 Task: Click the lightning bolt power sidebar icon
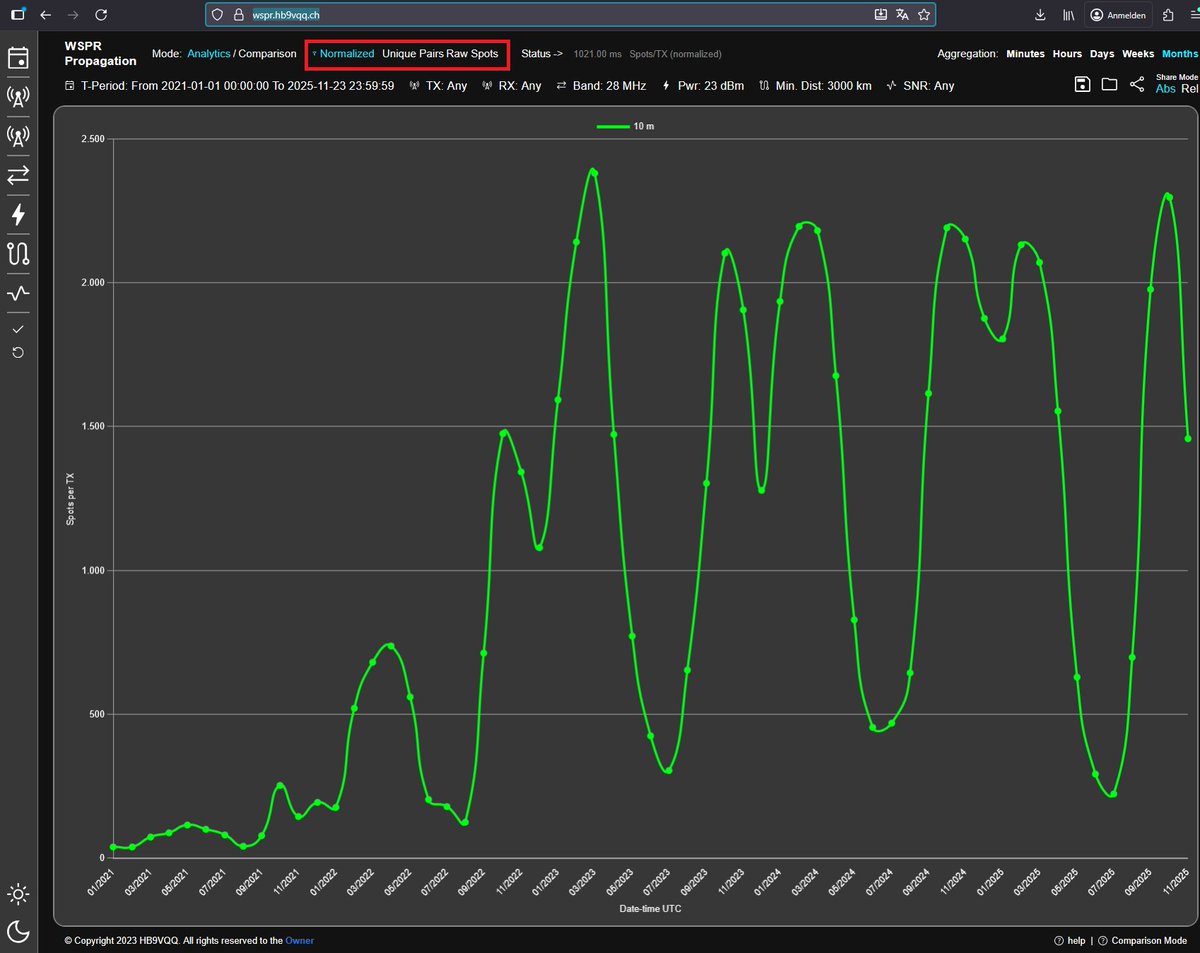(x=18, y=214)
